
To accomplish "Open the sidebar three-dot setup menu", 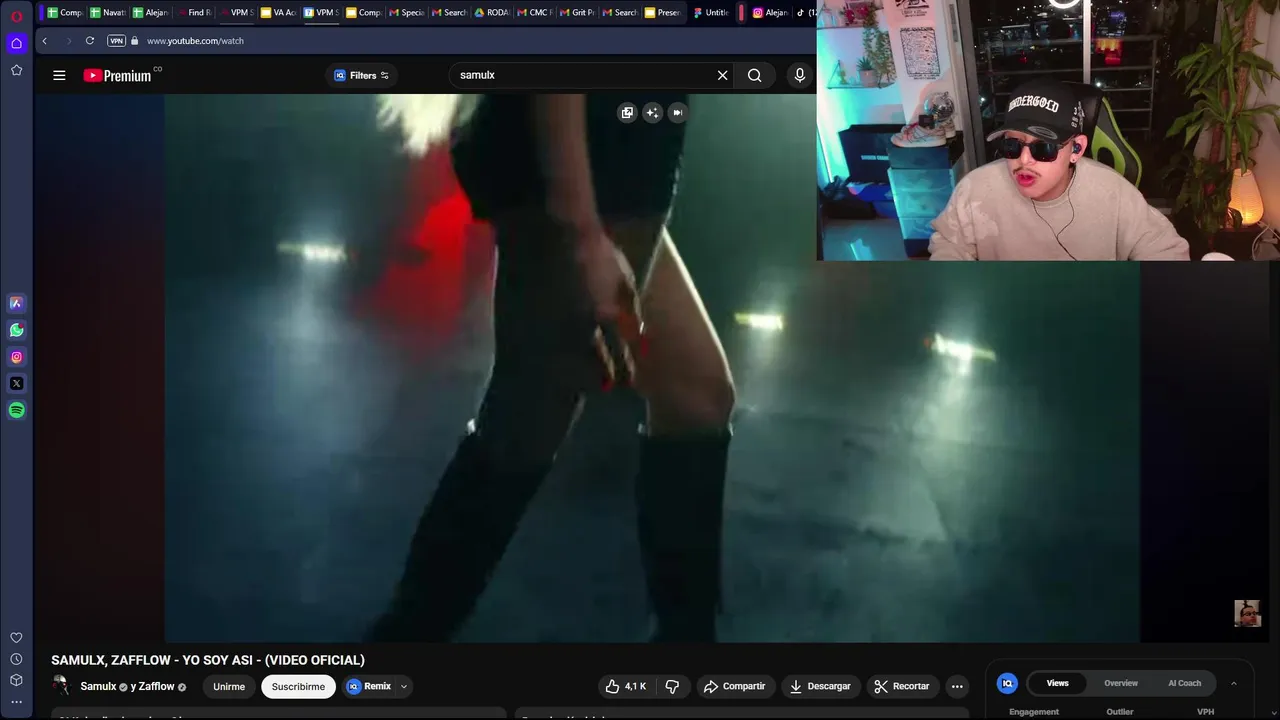I will pyautogui.click(x=17, y=702).
